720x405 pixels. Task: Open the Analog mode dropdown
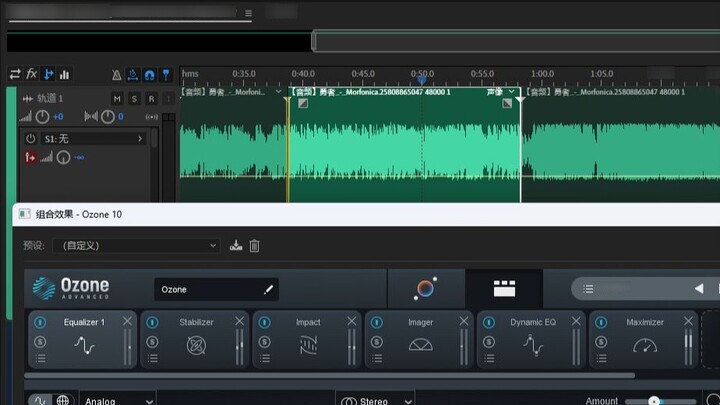tap(117, 400)
